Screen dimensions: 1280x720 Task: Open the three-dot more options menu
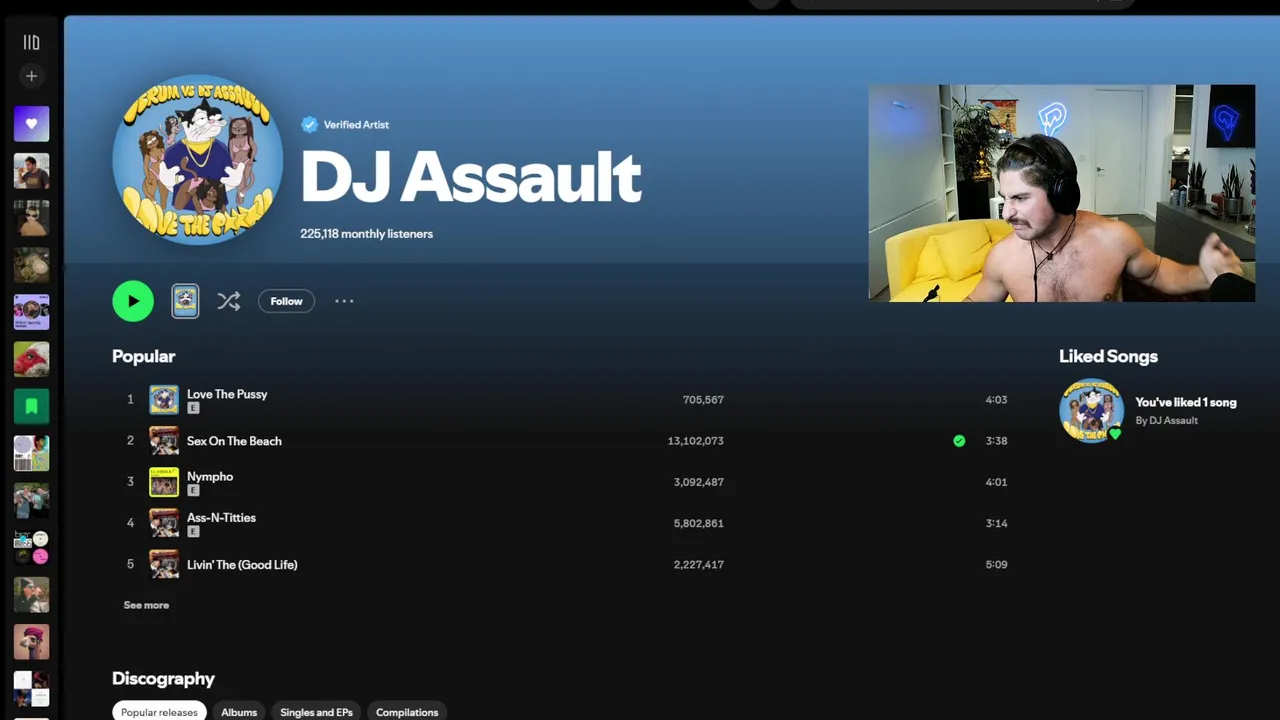click(x=344, y=301)
